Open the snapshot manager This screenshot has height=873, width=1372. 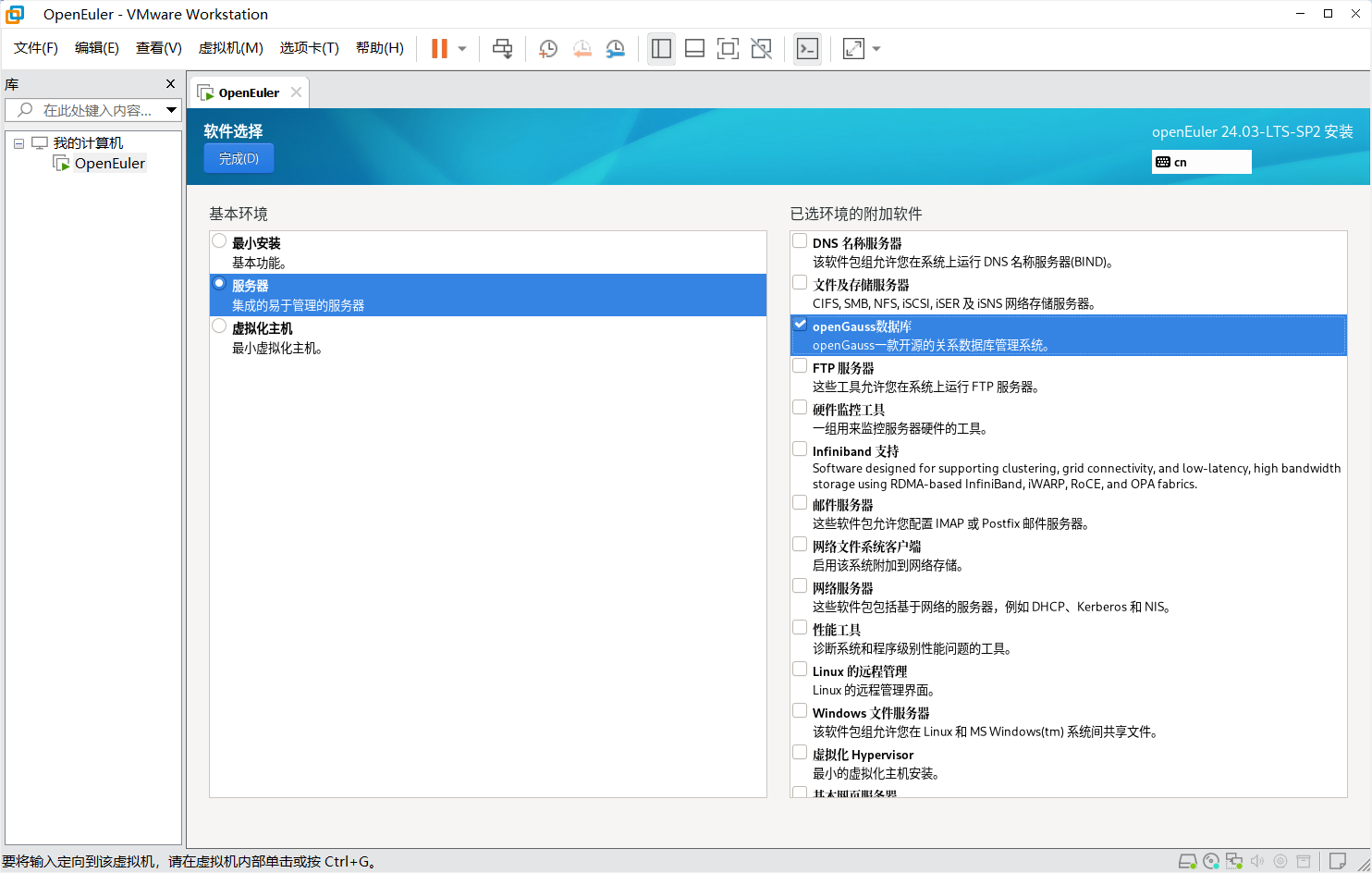click(615, 49)
